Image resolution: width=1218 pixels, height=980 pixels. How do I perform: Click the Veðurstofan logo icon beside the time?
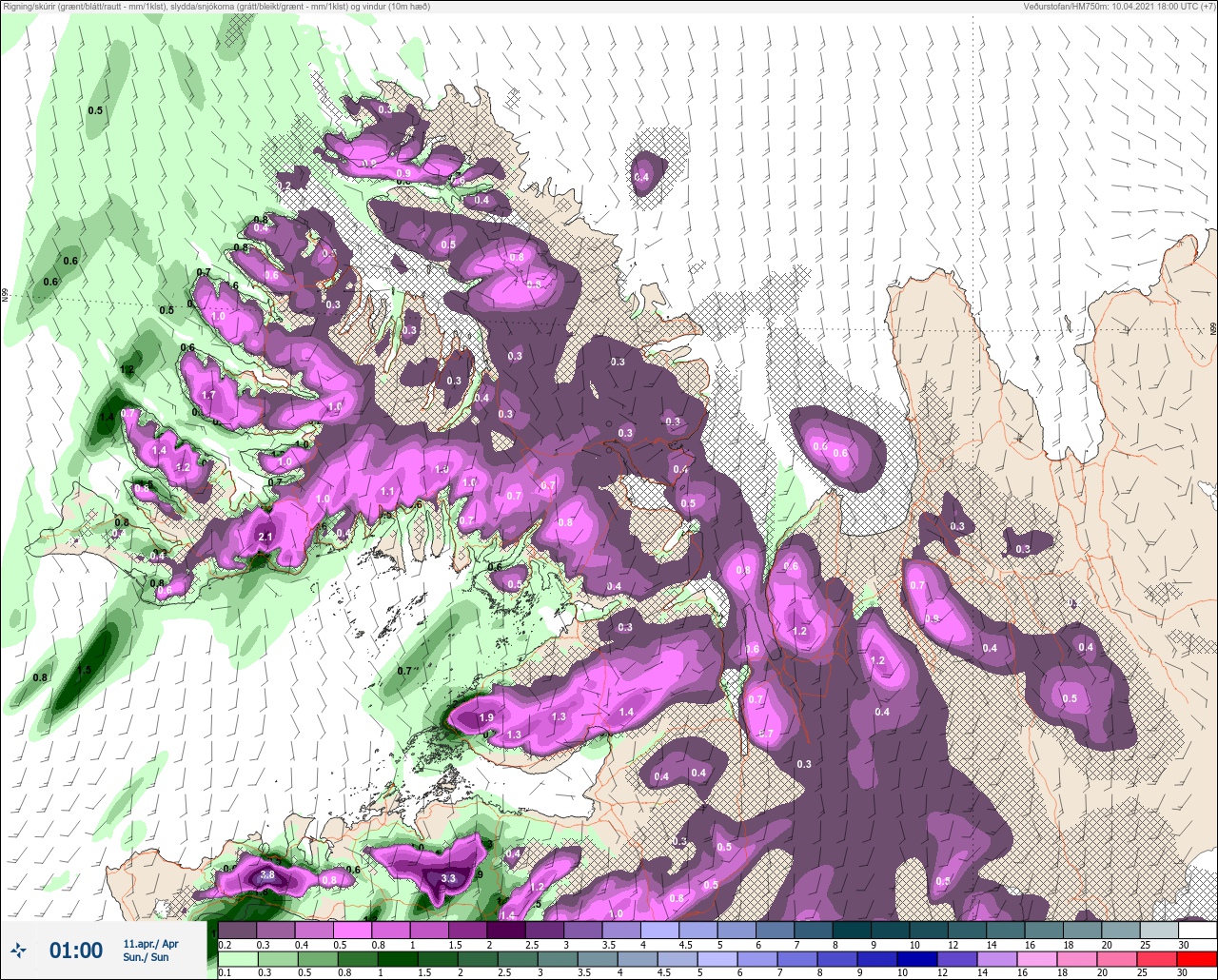coord(19,950)
